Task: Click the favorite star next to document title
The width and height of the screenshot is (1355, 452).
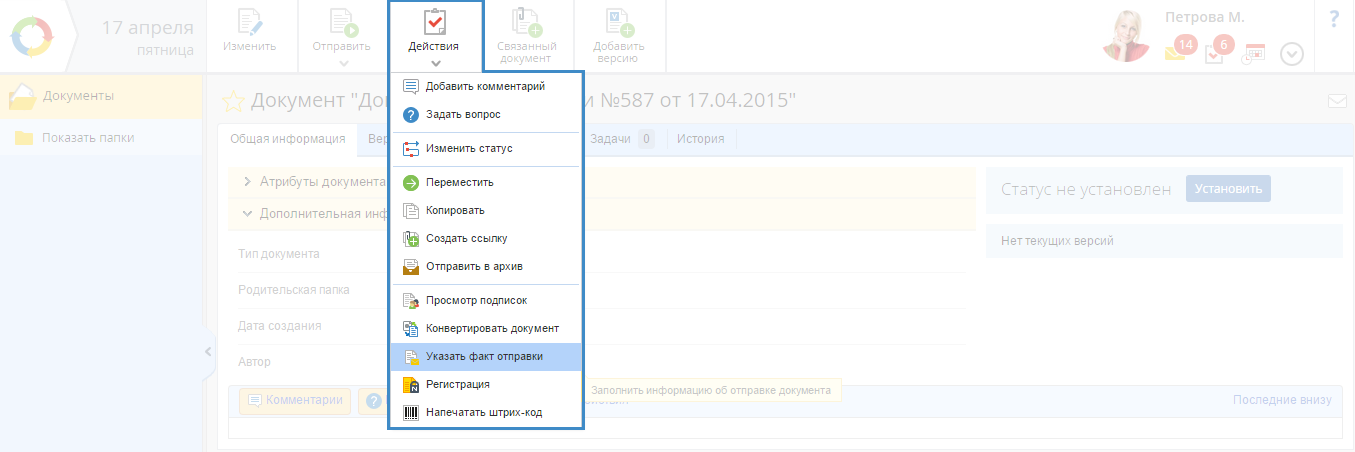Action: pyautogui.click(x=232, y=101)
